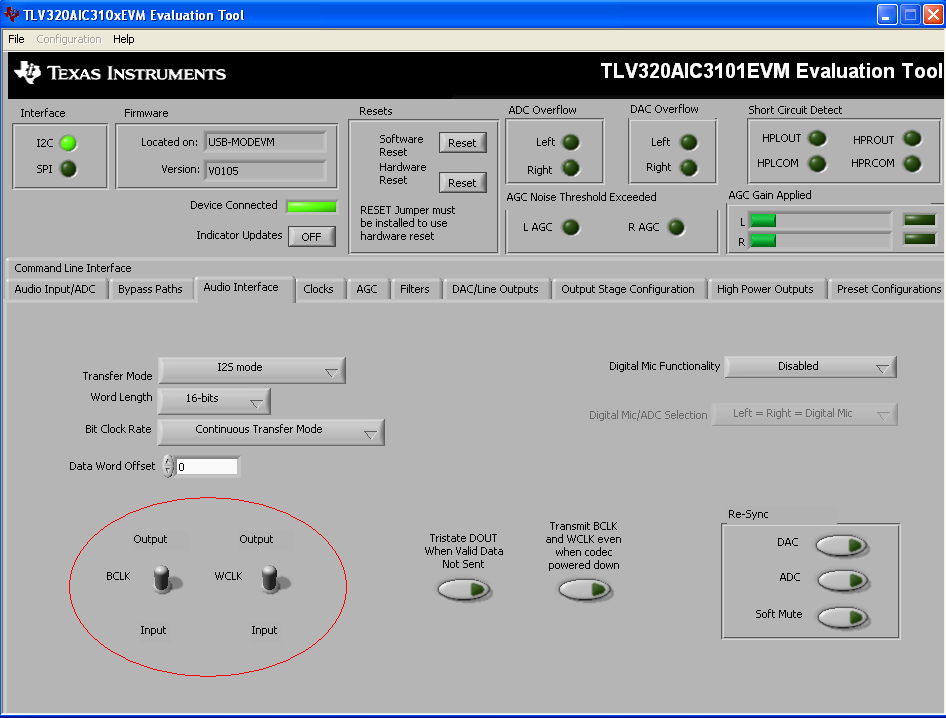Open the Command Line Interface tab
This screenshot has width=946, height=718.
tap(72, 268)
